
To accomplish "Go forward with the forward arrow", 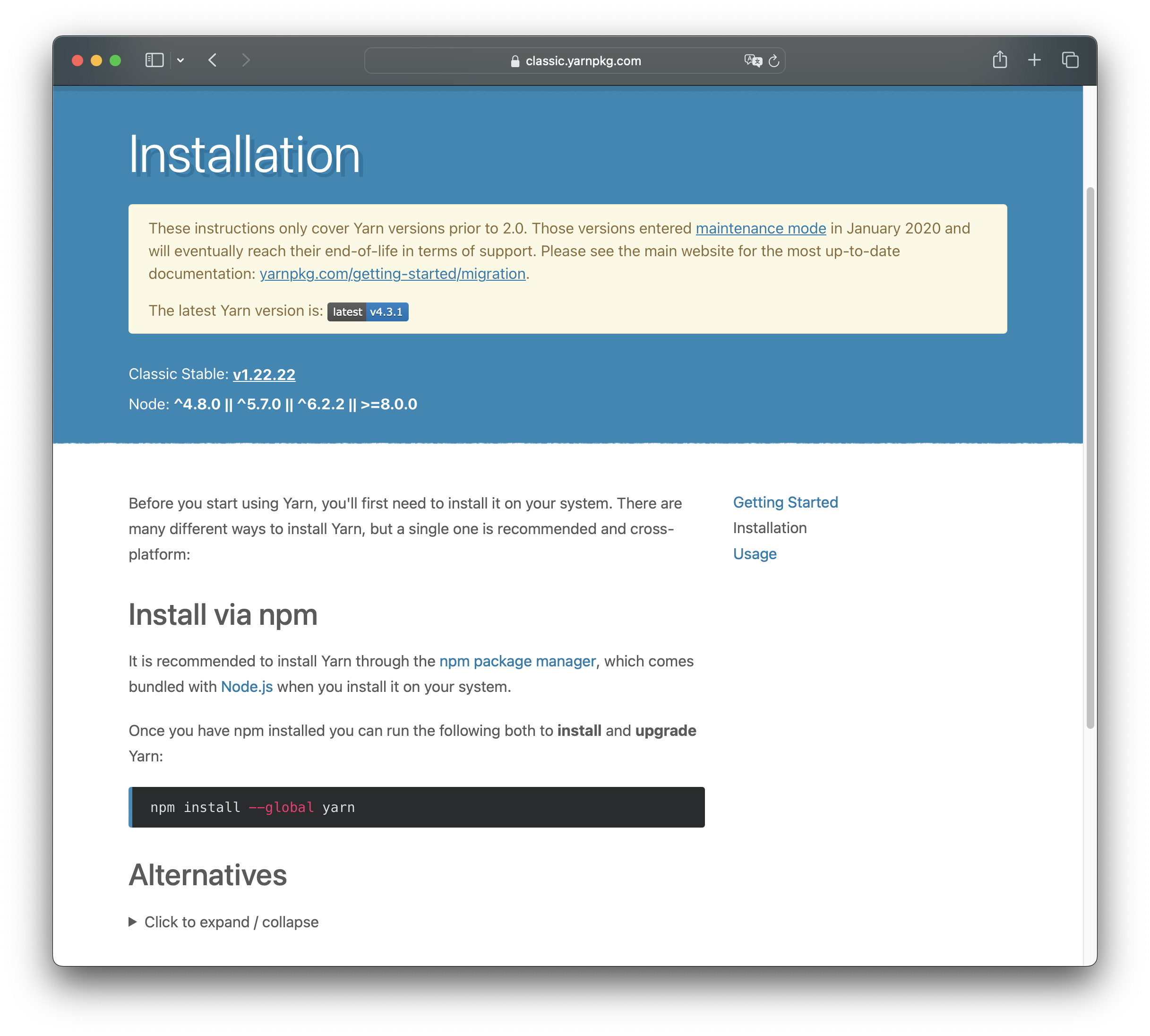I will click(x=246, y=60).
